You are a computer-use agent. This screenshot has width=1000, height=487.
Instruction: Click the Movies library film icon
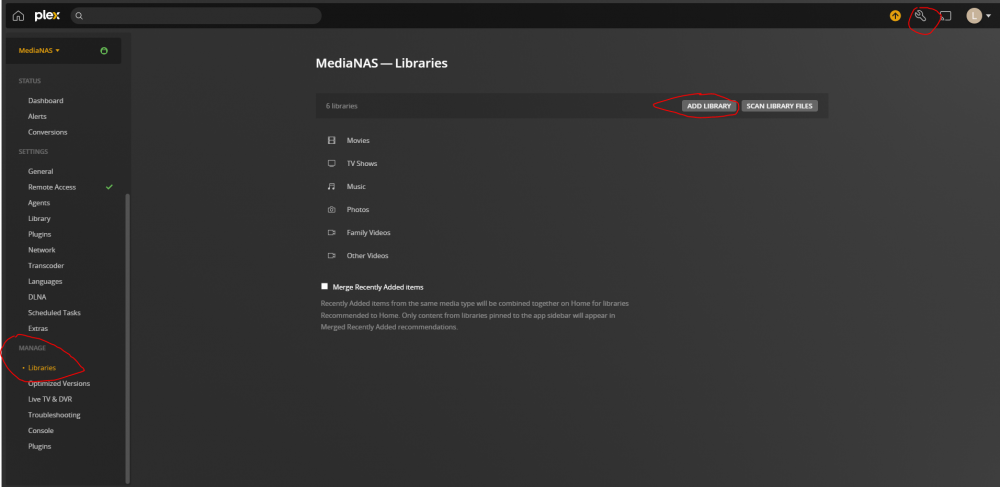point(332,140)
